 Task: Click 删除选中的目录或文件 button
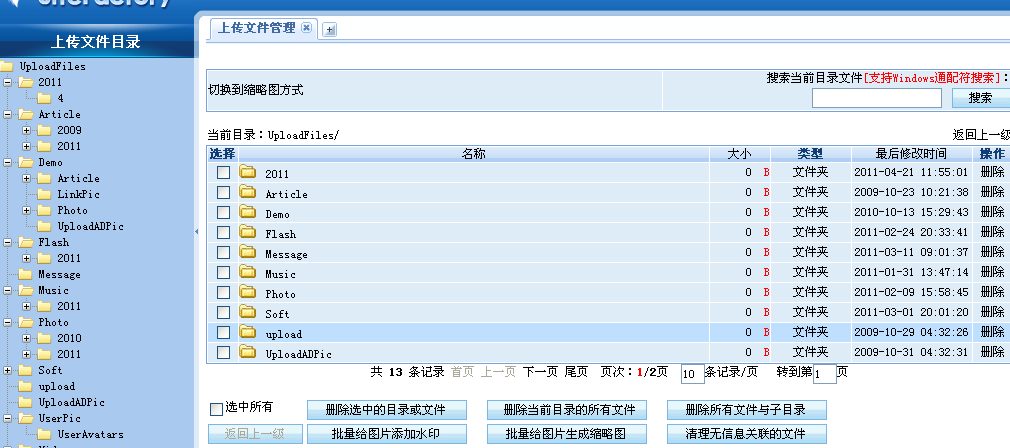tap(386, 410)
